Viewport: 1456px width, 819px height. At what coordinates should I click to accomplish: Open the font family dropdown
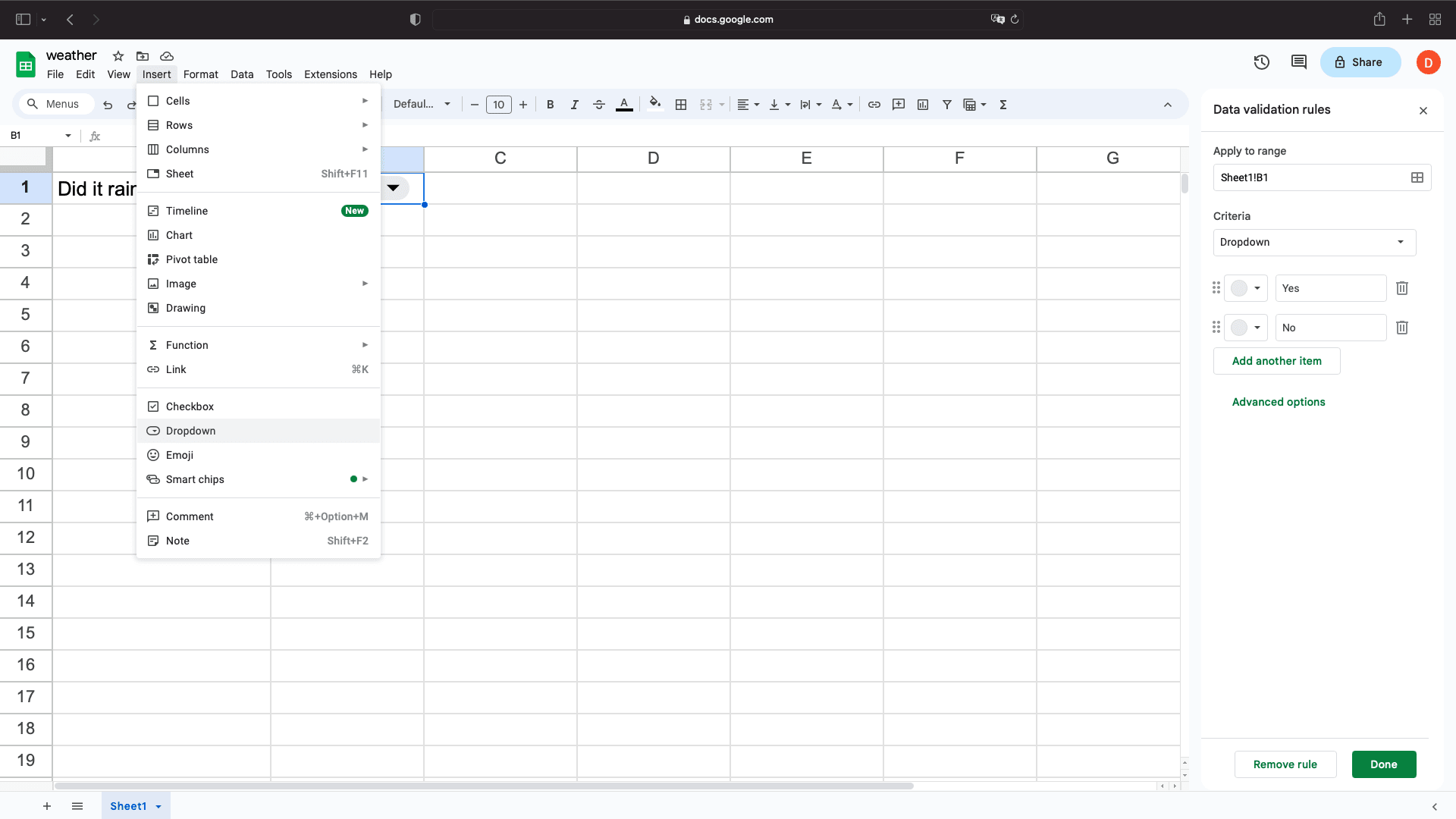tap(422, 105)
